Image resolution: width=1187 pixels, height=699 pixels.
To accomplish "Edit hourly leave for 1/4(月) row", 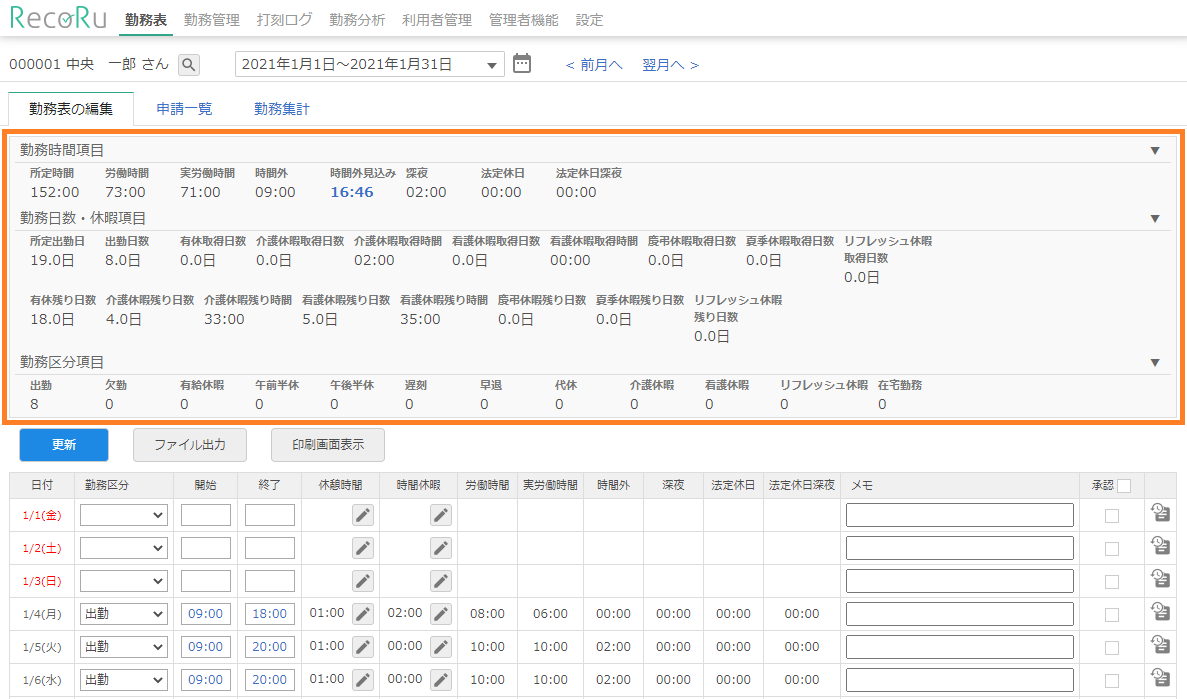I will click(441, 614).
